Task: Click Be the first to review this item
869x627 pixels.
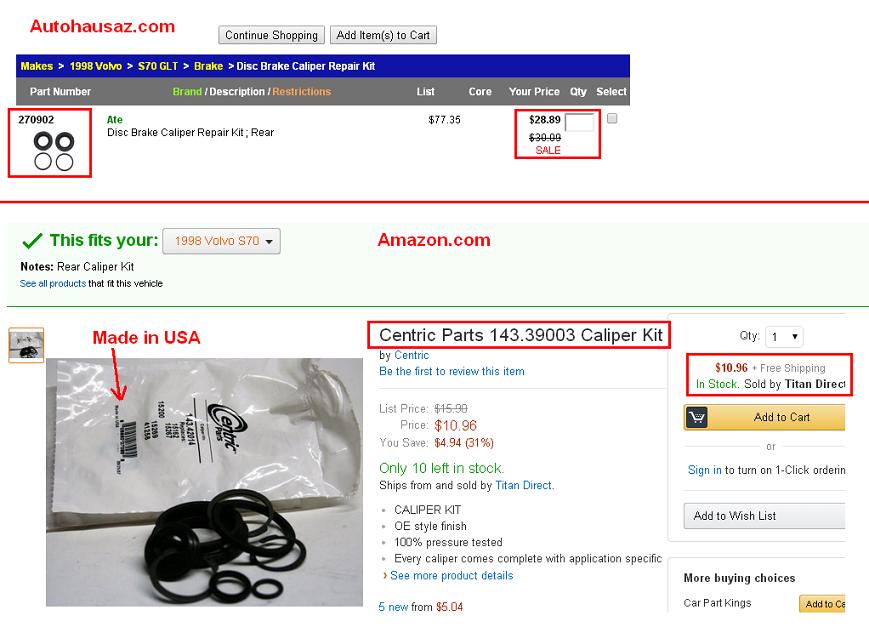Action: pos(452,371)
